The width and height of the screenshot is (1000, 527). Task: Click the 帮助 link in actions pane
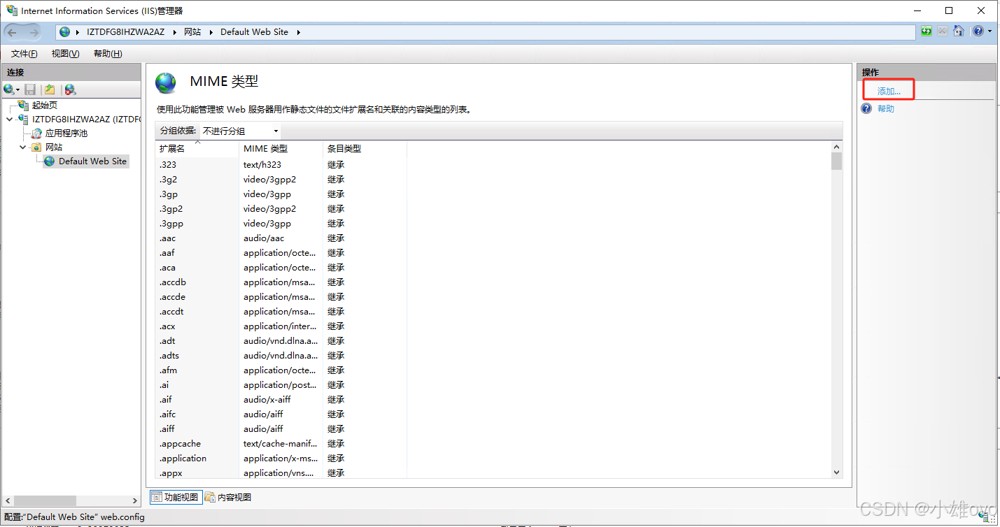(886, 109)
